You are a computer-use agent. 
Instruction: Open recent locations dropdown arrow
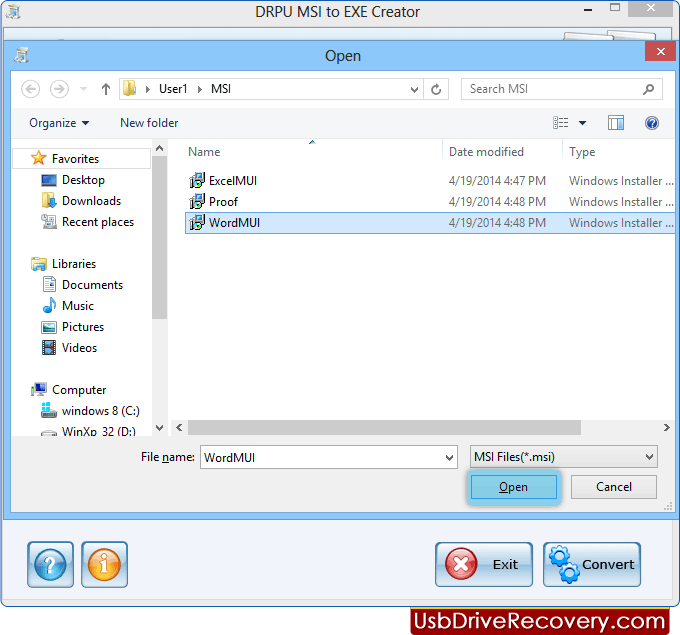point(83,89)
